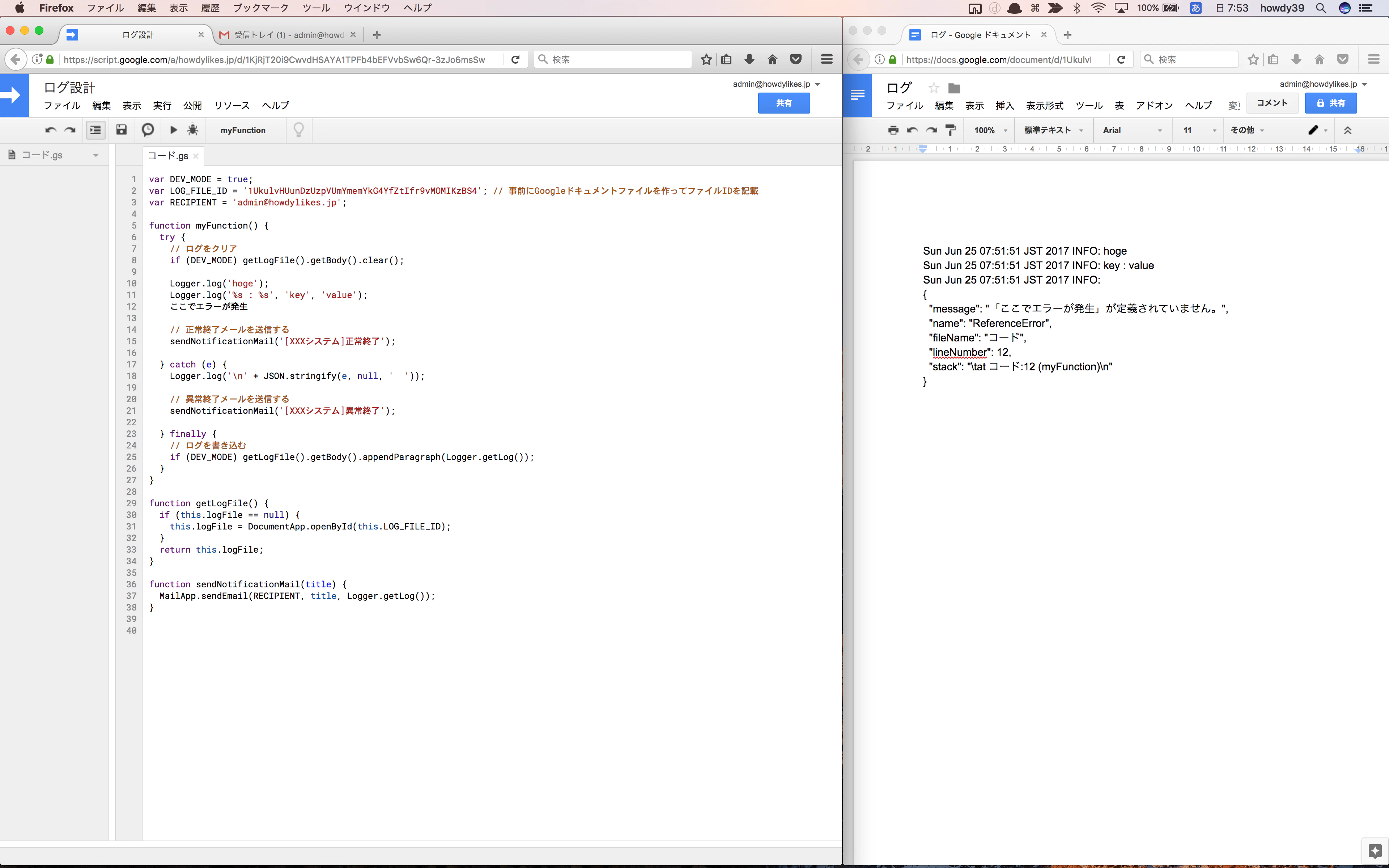Screen dimensions: 1389x868
Task: Open Spotlight search in macOS menu bar
Action: (x=1321, y=8)
